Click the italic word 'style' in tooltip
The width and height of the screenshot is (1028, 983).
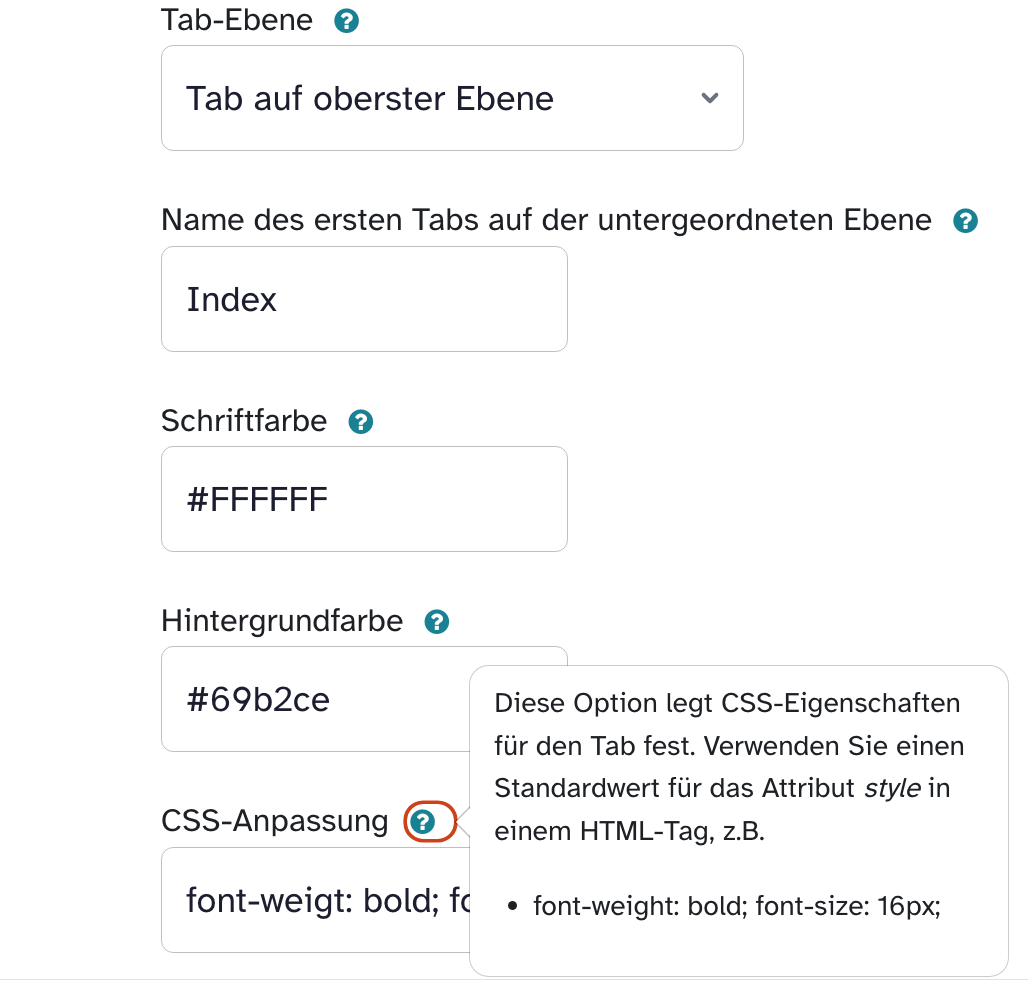tap(892, 788)
